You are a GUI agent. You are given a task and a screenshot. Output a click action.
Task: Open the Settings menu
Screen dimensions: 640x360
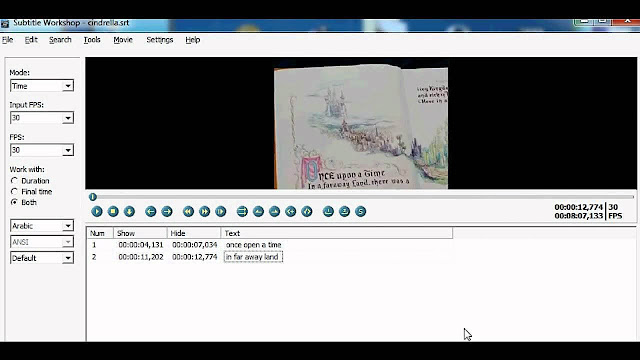(160, 40)
